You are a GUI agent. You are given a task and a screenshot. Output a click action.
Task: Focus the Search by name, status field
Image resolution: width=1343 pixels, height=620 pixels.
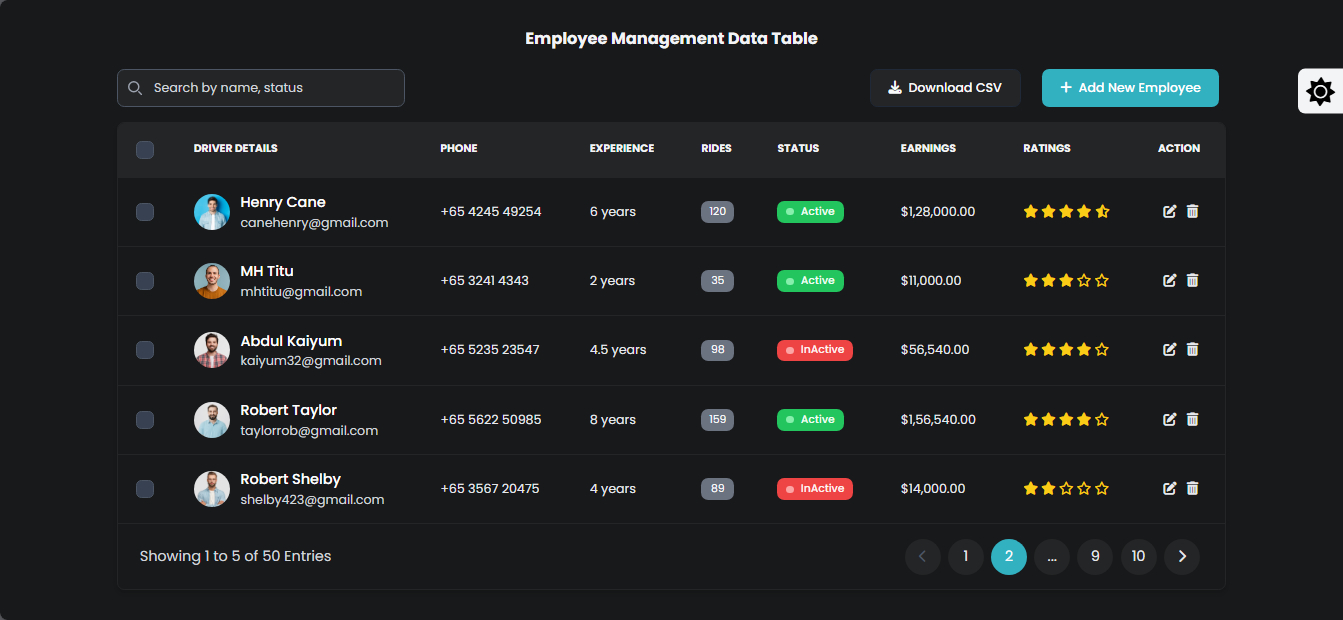coord(272,88)
